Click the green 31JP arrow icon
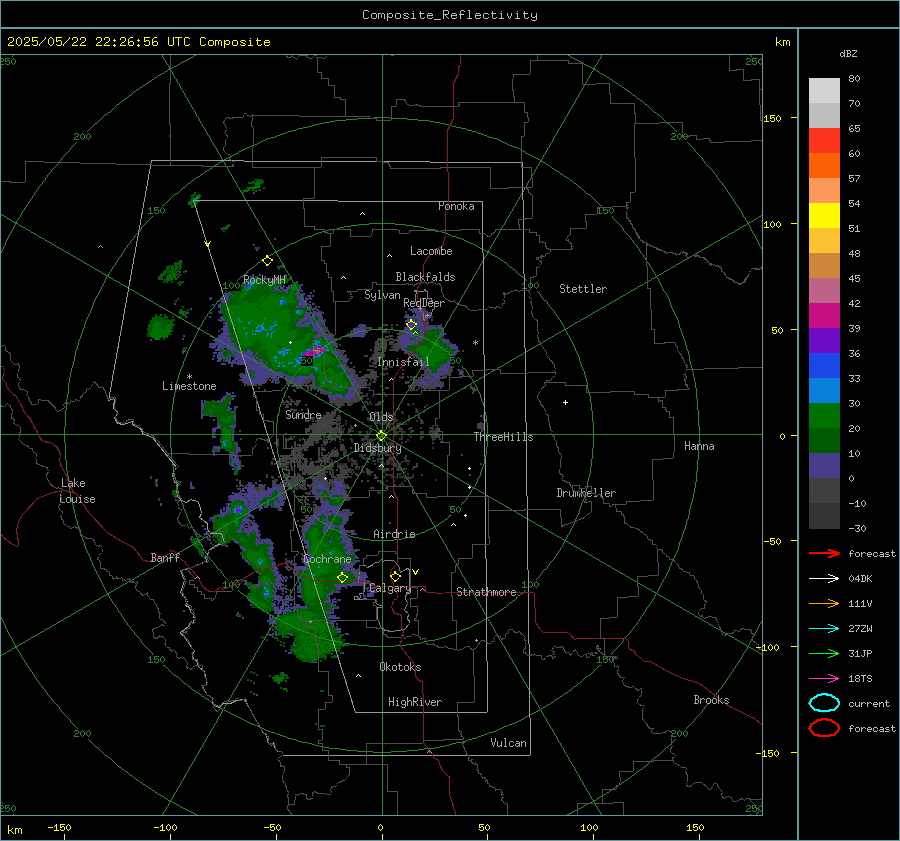This screenshot has width=900, height=841. [824, 653]
